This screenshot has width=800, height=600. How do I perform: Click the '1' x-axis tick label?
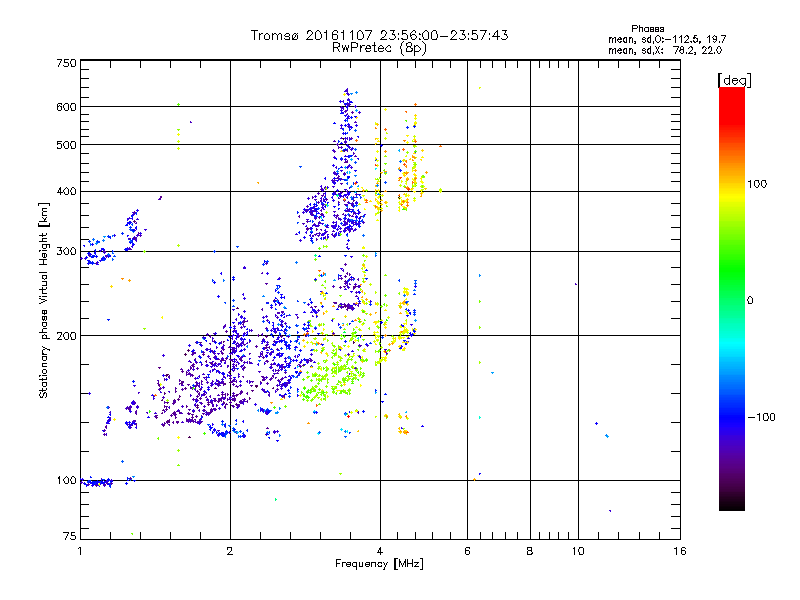80,551
